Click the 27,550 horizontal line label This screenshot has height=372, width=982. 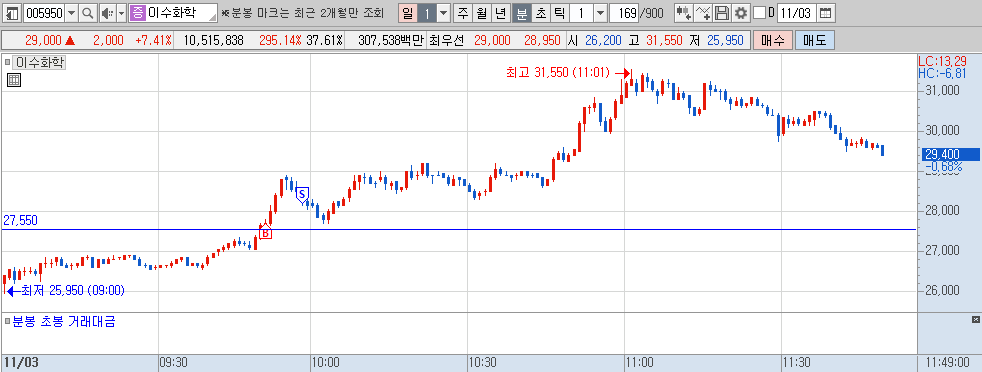(x=20, y=220)
